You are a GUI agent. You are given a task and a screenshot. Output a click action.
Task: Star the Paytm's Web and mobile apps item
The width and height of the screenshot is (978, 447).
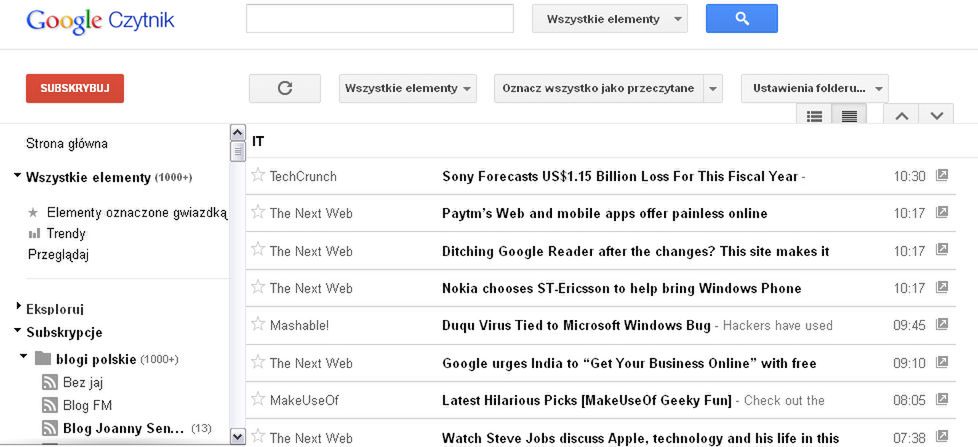point(258,213)
